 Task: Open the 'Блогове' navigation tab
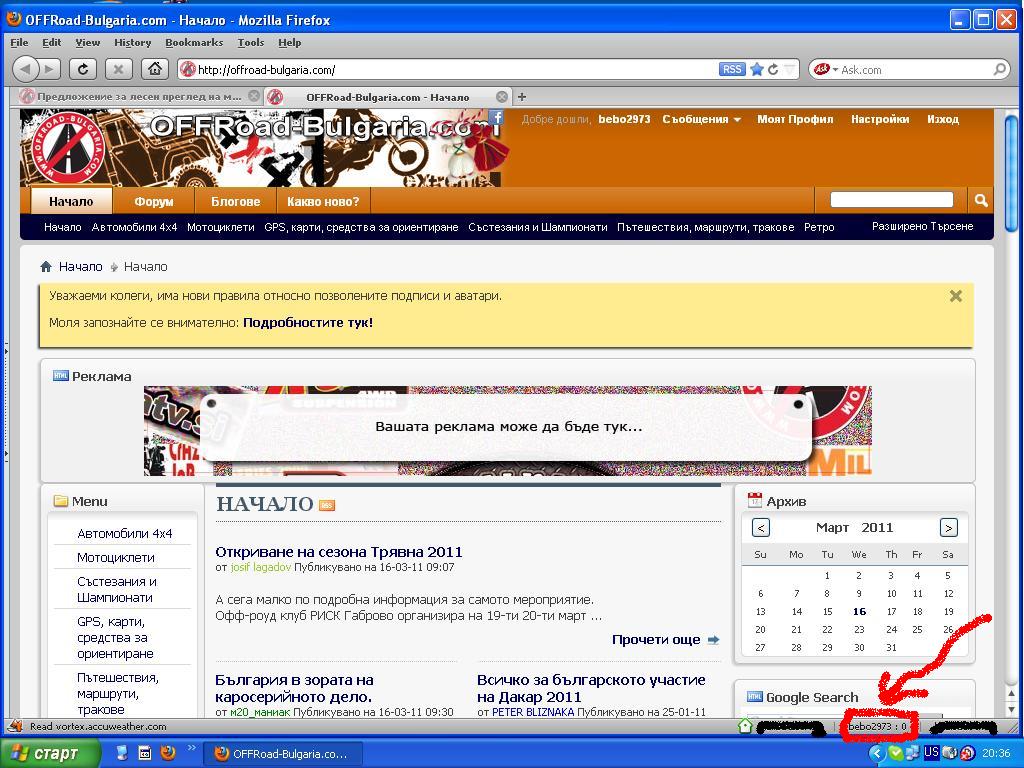235,201
